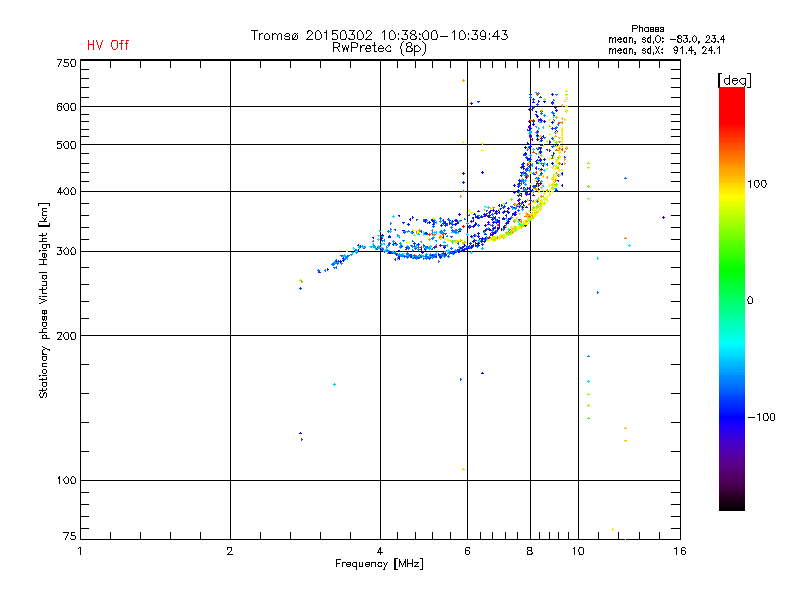
Task: Click y-axis tick label '750'
Action: 66,63
